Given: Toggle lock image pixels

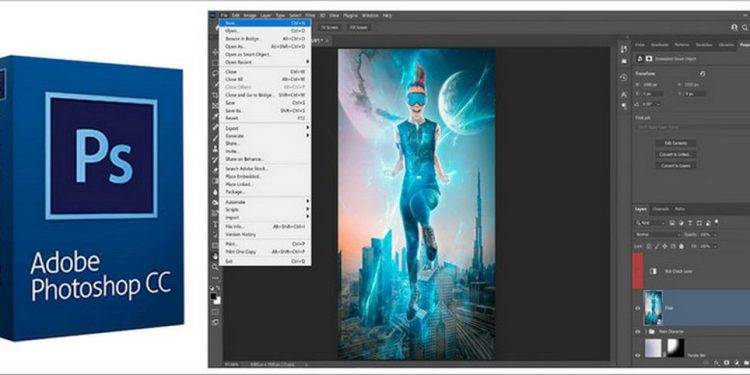Looking at the screenshot, I should pyautogui.click(x=657, y=246).
